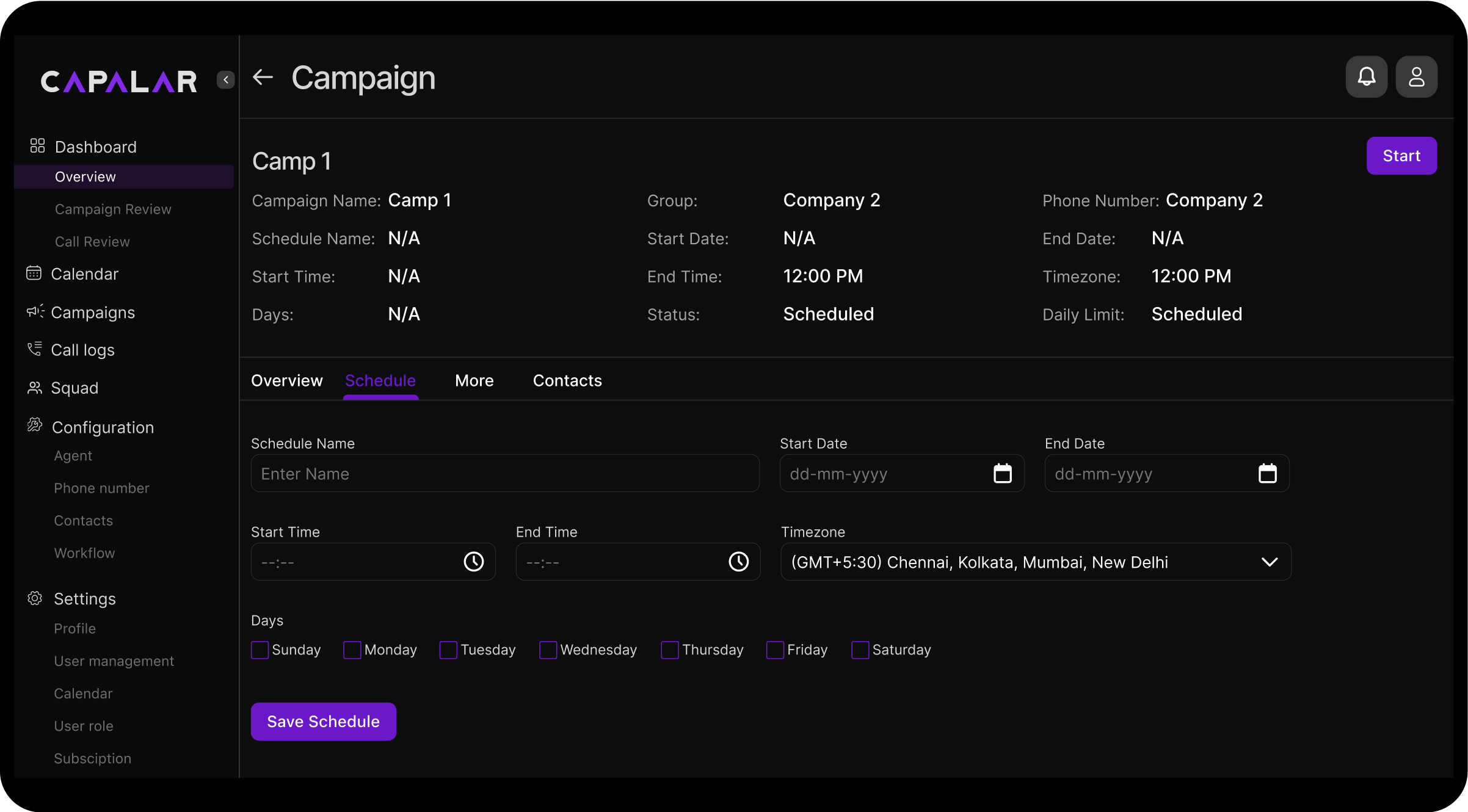Switch to the Contacts tab

click(x=567, y=380)
